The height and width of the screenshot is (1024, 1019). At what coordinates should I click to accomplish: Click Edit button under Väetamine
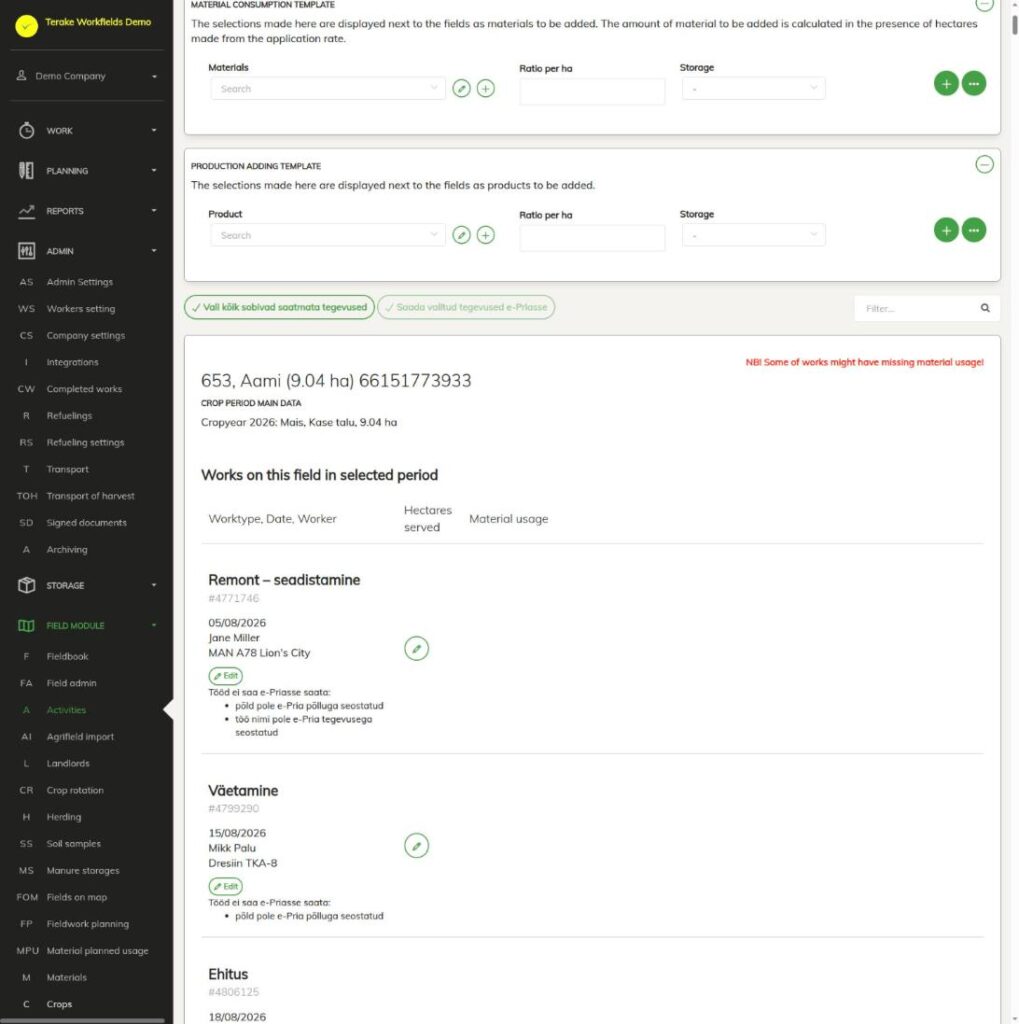point(225,886)
